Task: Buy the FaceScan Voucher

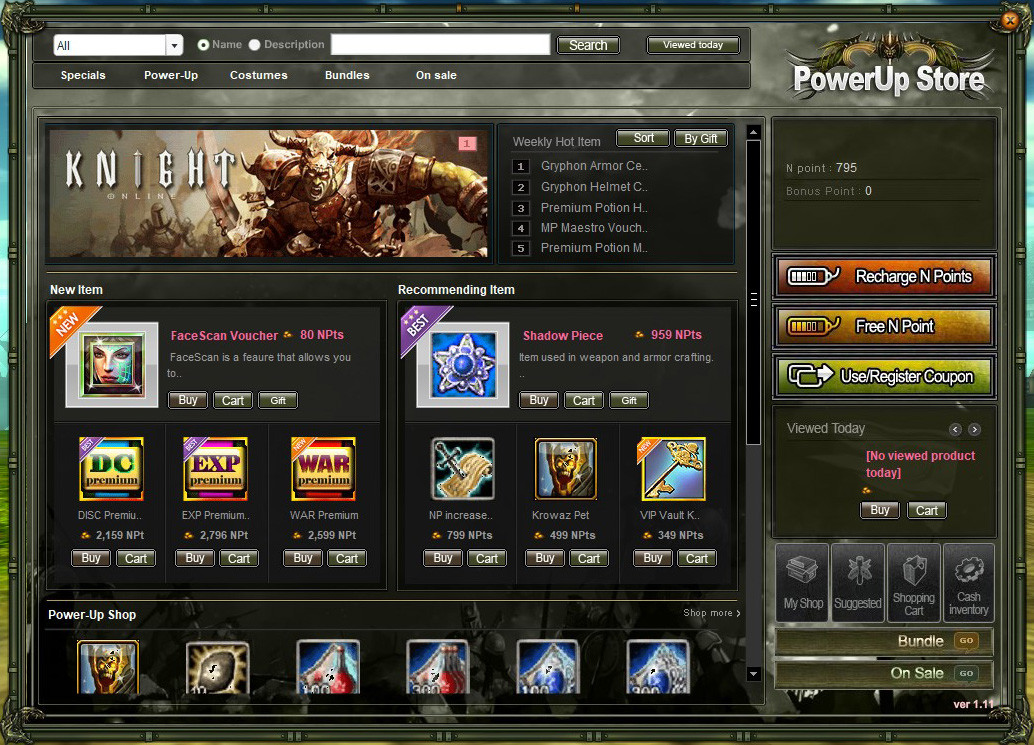Action: [x=188, y=400]
